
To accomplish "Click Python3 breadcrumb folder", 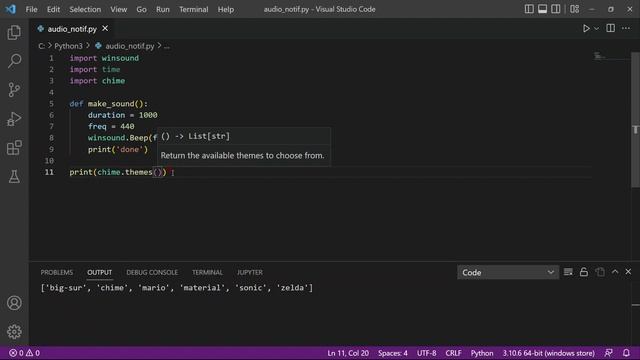I will click(68, 46).
